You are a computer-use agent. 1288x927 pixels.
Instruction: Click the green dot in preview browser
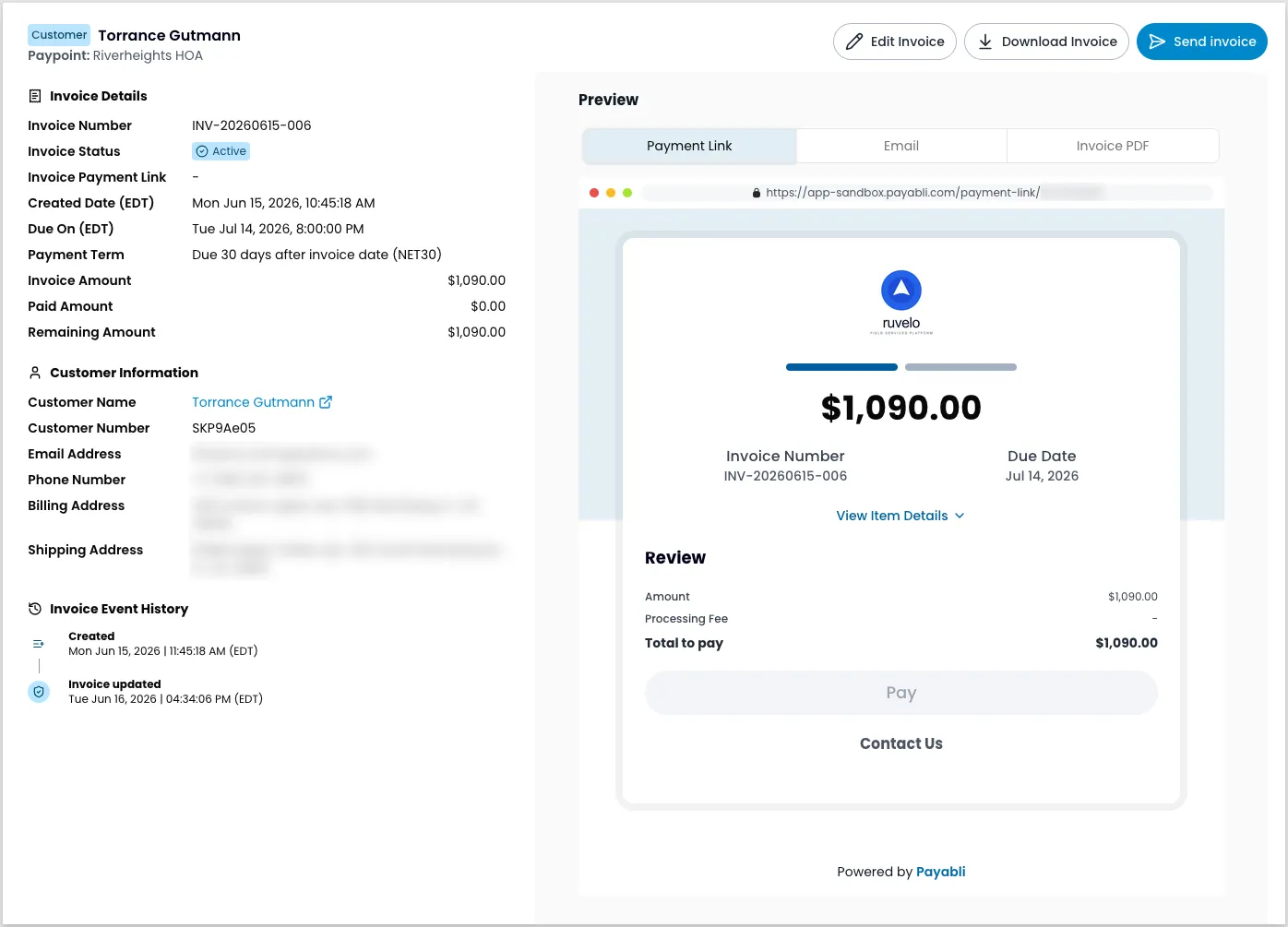(x=627, y=193)
